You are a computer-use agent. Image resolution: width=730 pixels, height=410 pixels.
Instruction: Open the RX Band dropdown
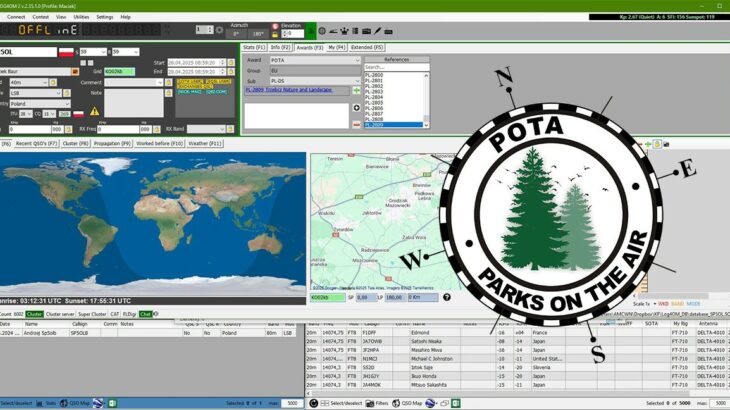[206, 129]
